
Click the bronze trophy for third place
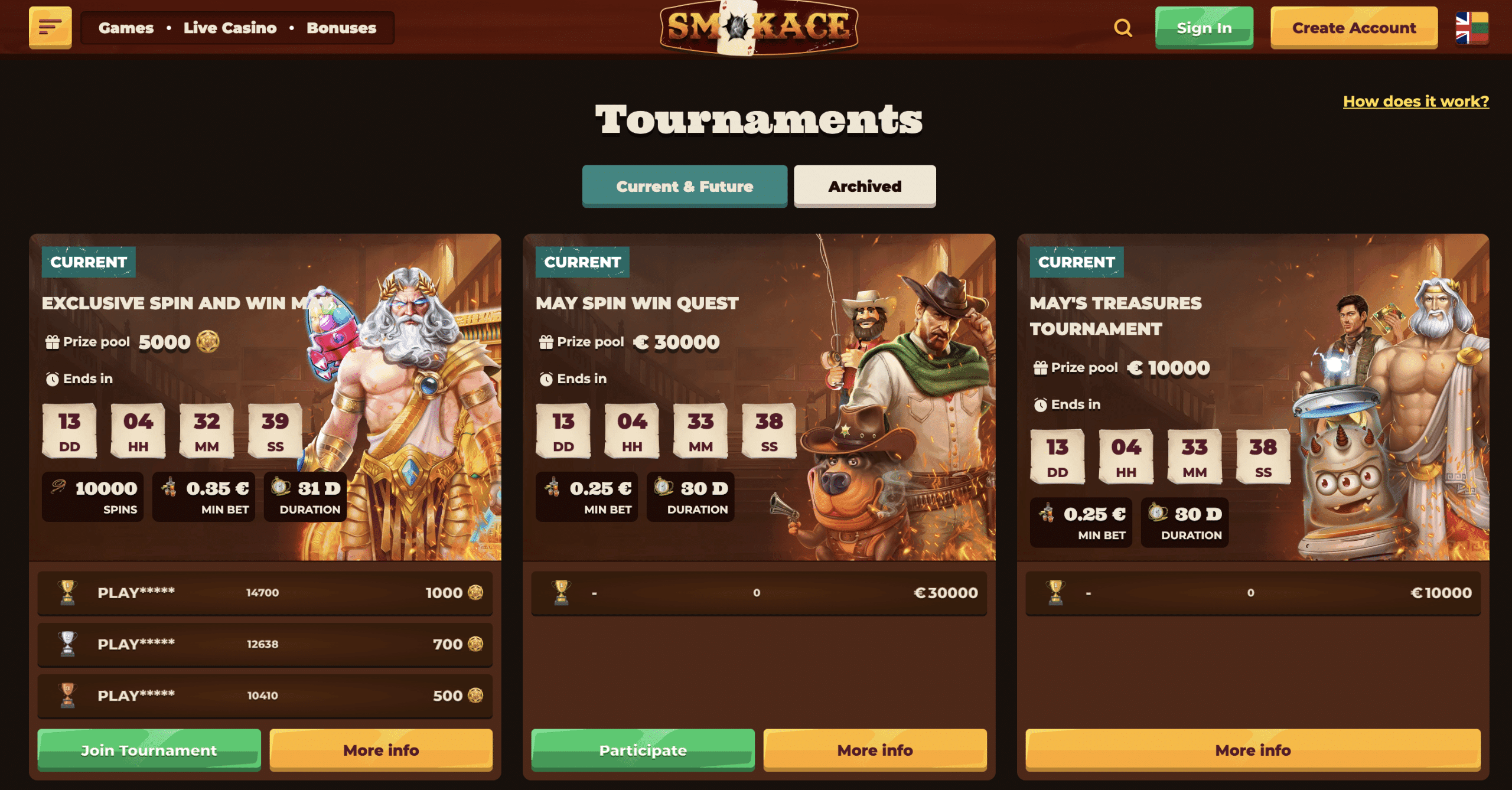(68, 695)
